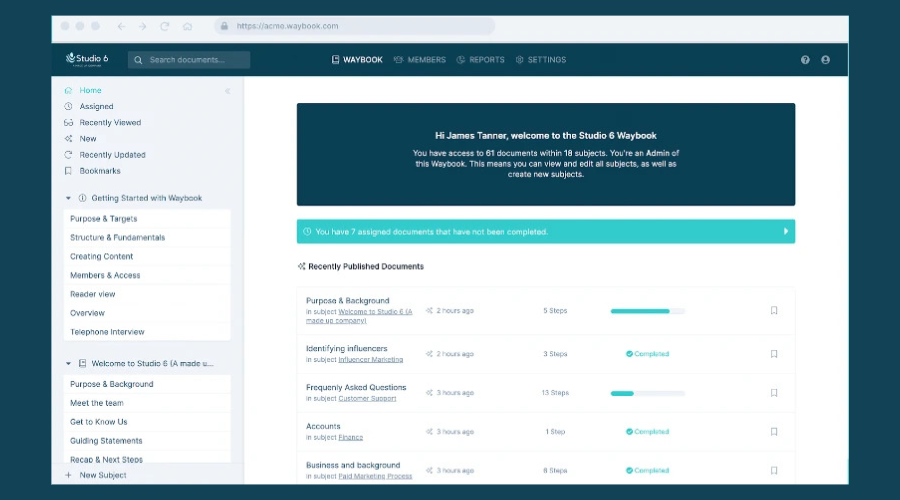The height and width of the screenshot is (500, 900).
Task: Click Influencer Marketing subject link
Action: click(x=371, y=360)
